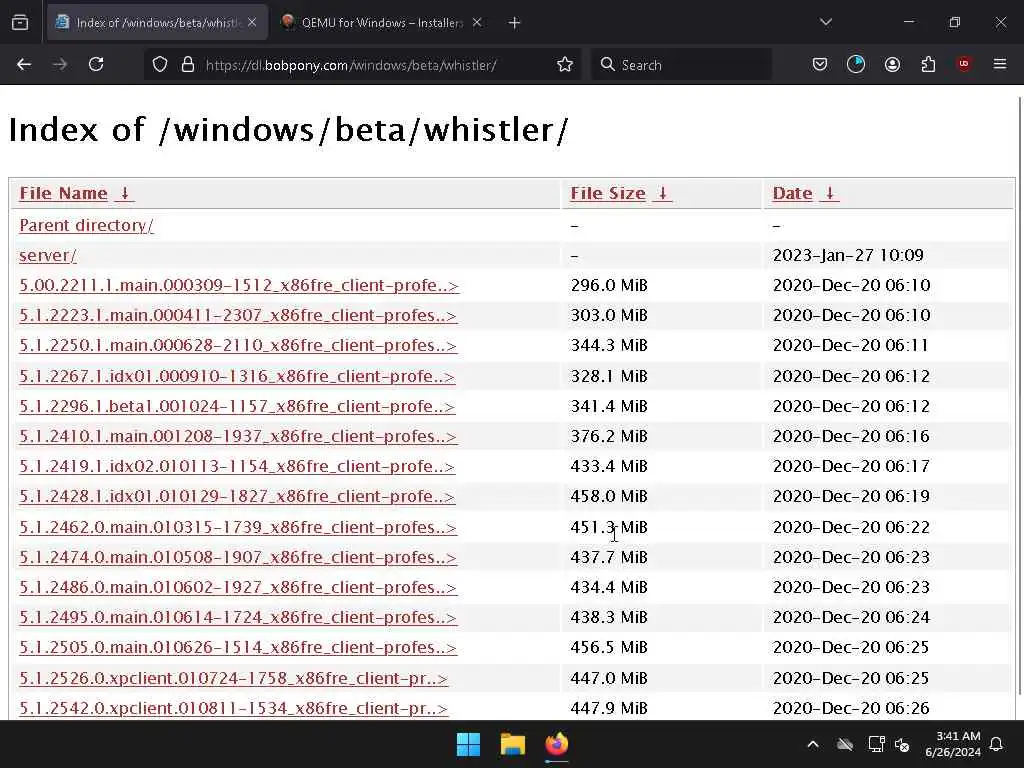Open the Pocket save icon
This screenshot has height=768, width=1024.
point(820,64)
